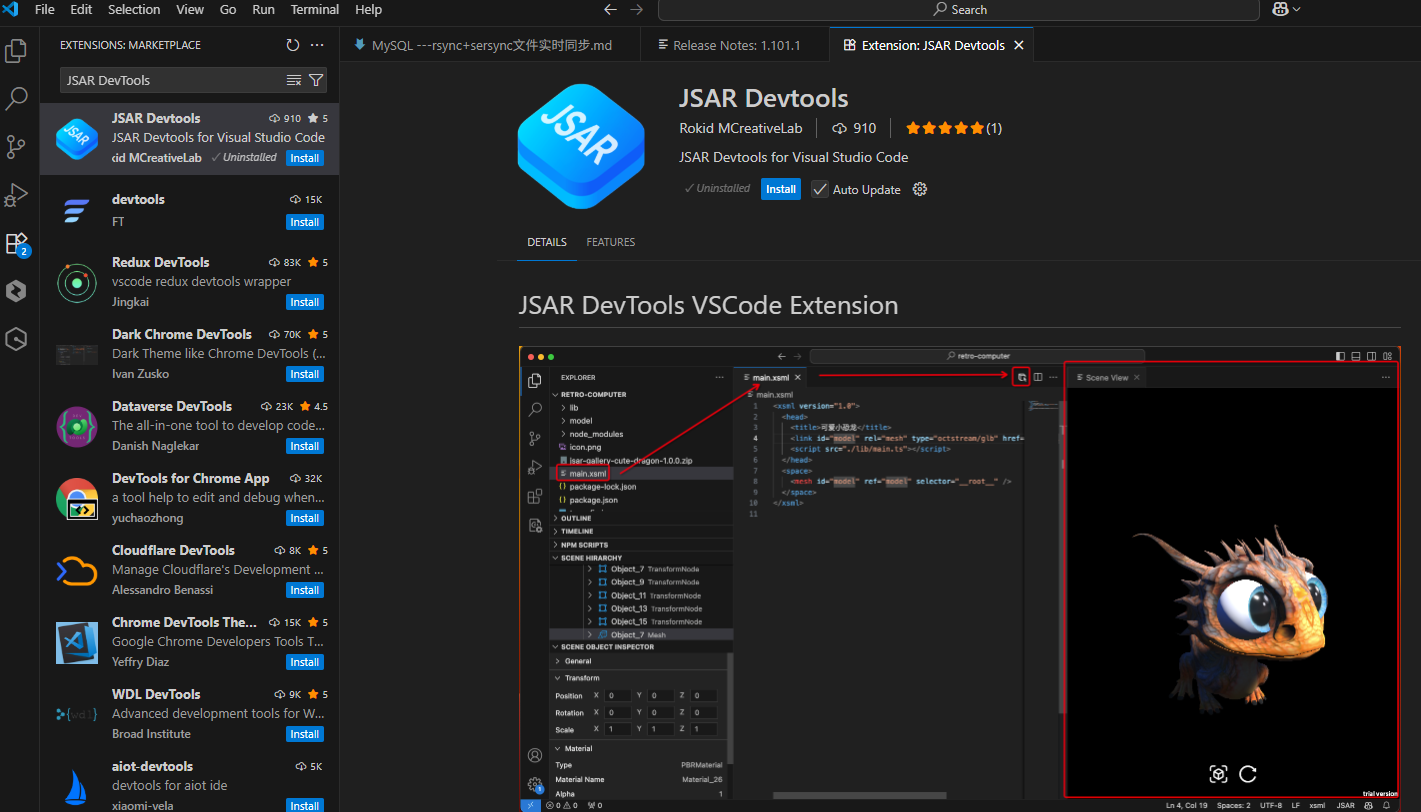The height and width of the screenshot is (812, 1421).
Task: Install the devtools extension by FT
Action: point(305,222)
